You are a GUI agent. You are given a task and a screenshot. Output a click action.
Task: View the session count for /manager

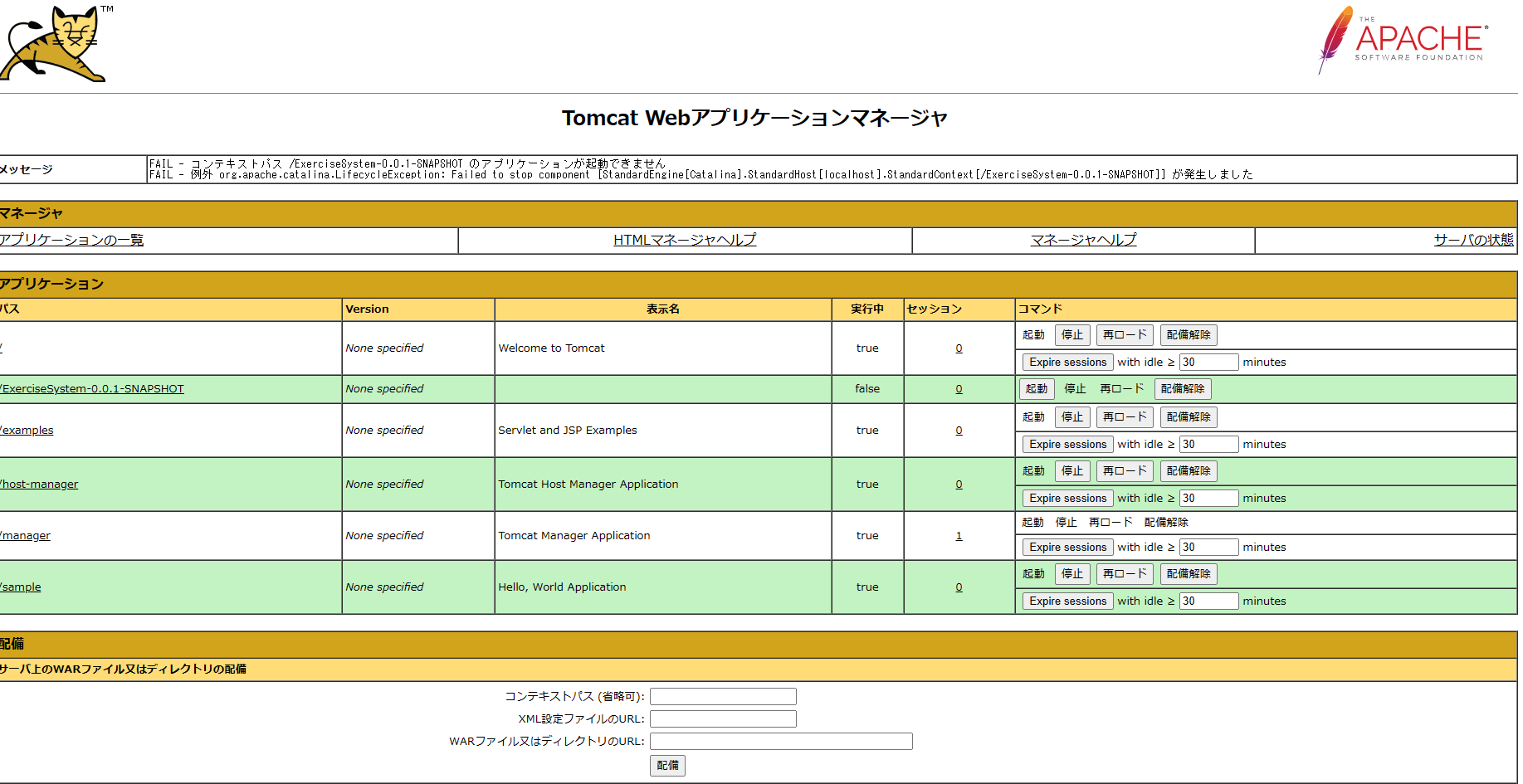[x=959, y=535]
